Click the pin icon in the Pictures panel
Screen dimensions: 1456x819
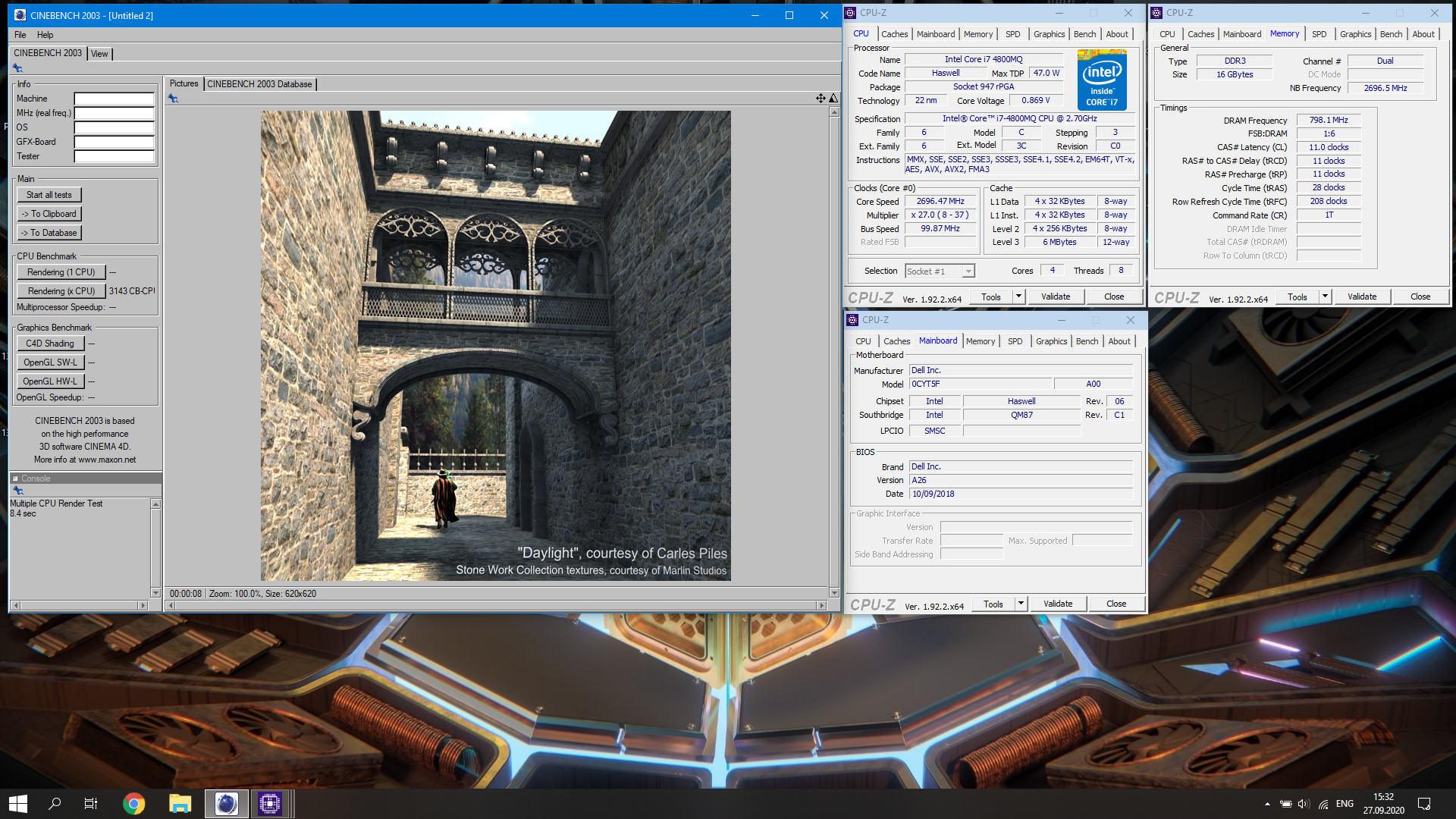tap(174, 99)
